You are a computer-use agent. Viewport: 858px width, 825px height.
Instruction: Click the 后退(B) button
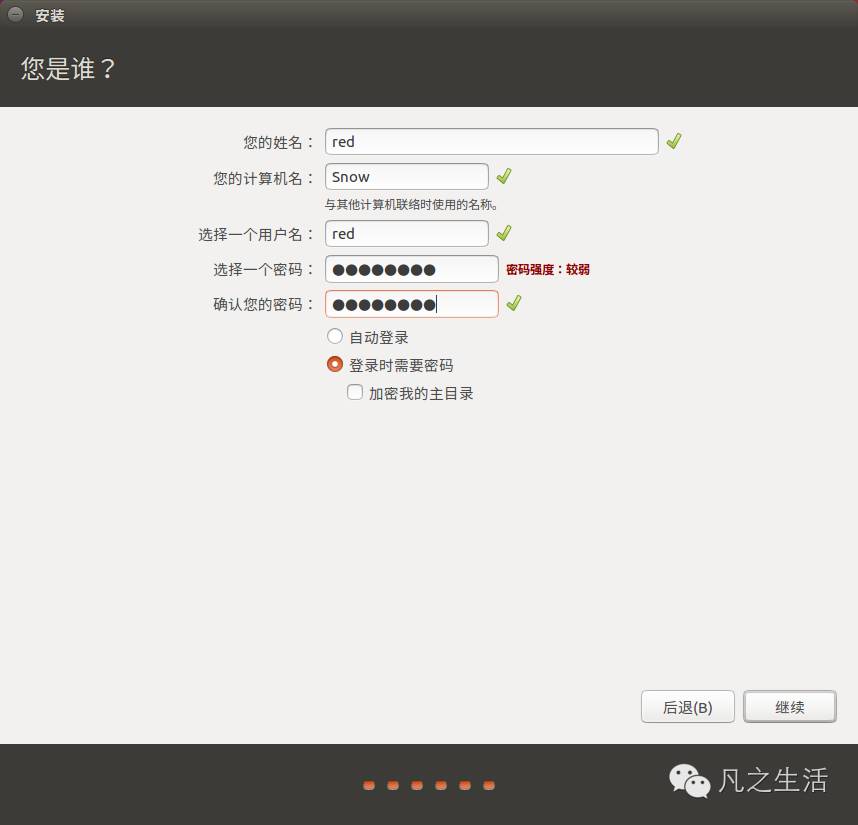coord(687,706)
